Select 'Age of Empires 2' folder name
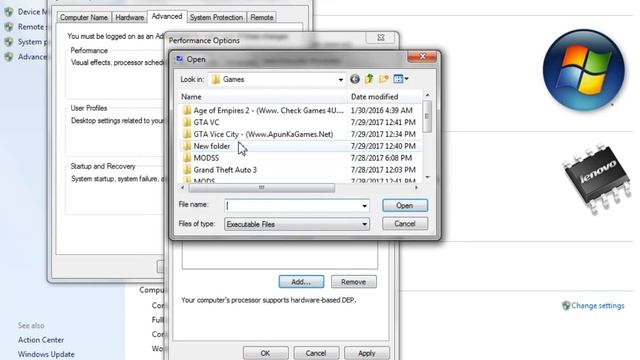The height and width of the screenshot is (360, 640). pyautogui.click(x=269, y=110)
